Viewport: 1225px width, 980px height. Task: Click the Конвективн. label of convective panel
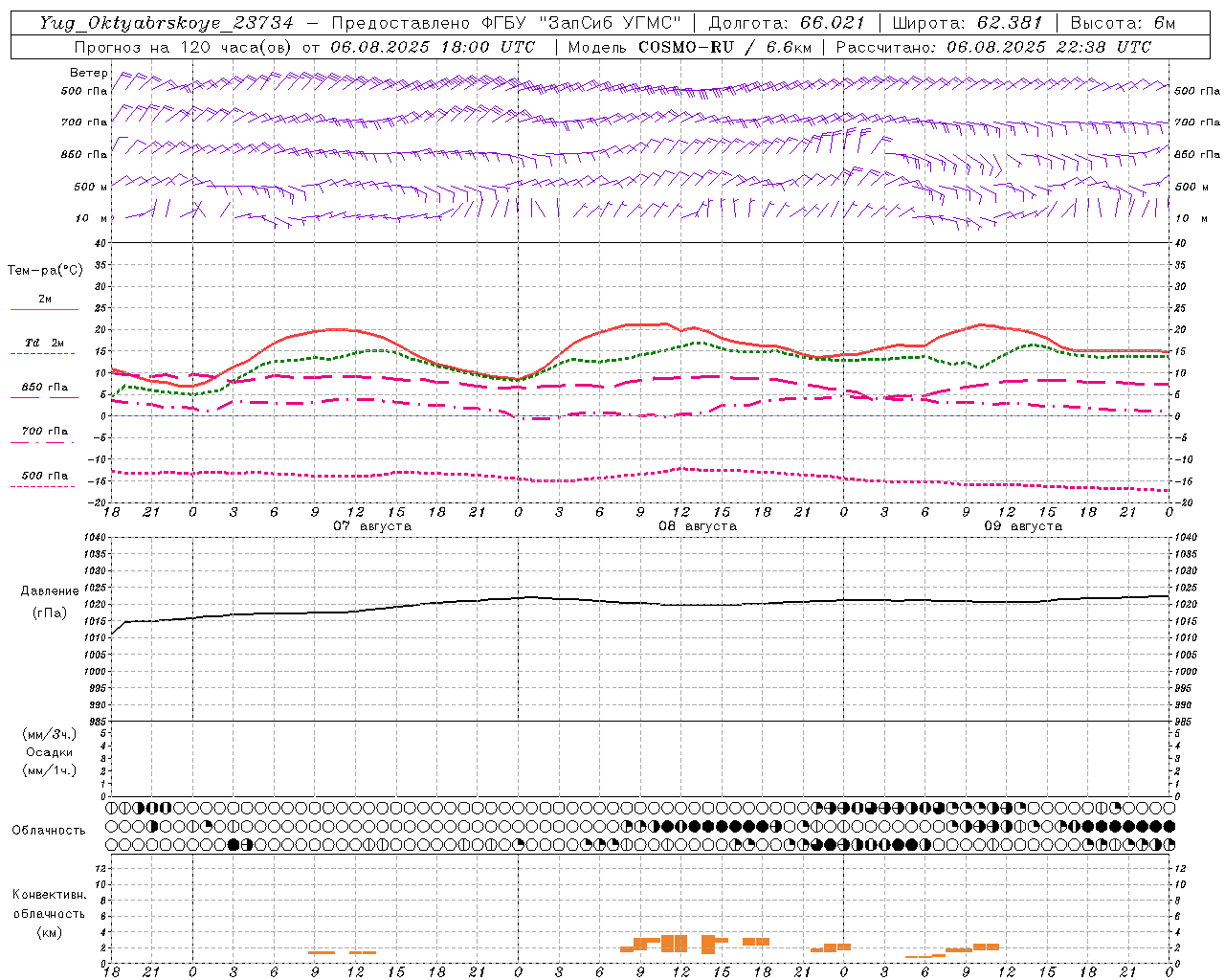click(x=49, y=895)
